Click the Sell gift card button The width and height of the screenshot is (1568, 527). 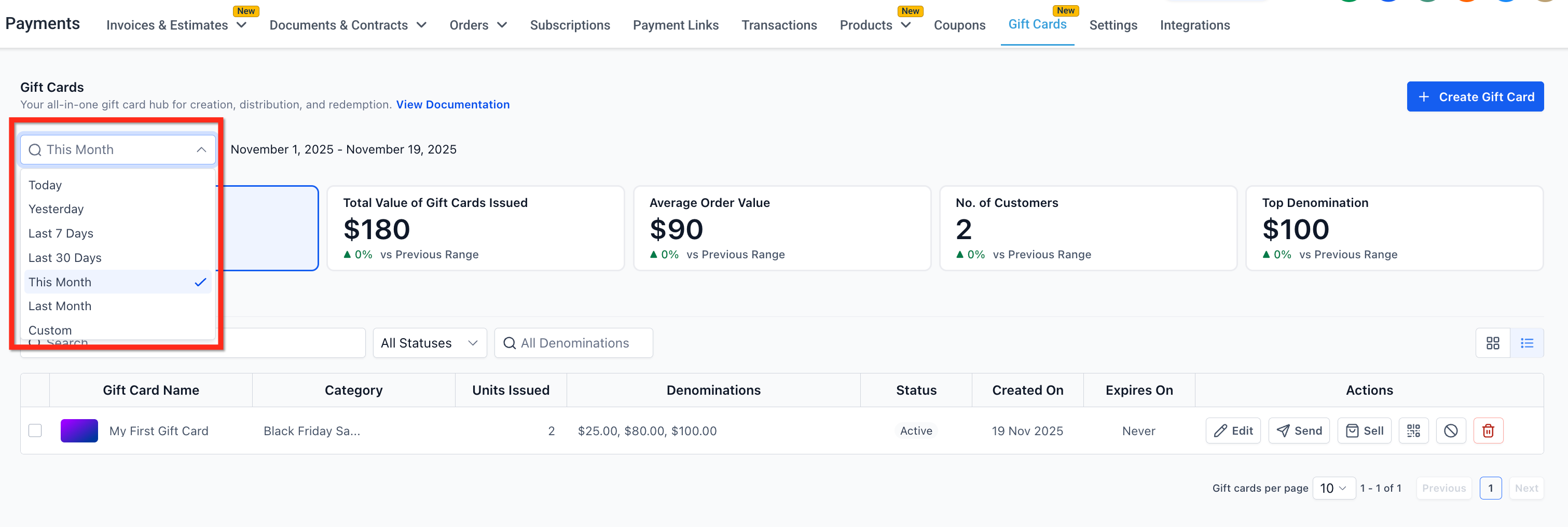click(x=1364, y=431)
